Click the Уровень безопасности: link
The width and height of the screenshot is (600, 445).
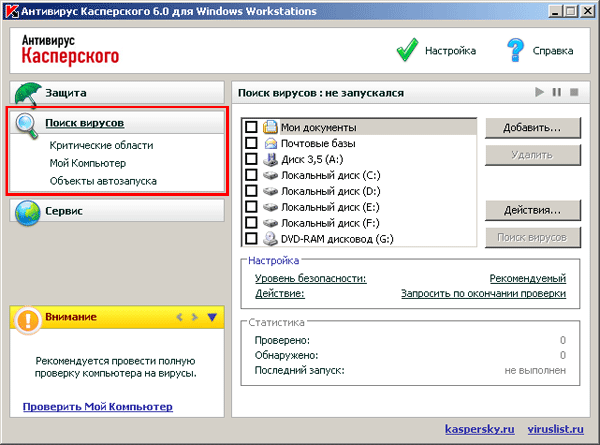pyautogui.click(x=311, y=279)
